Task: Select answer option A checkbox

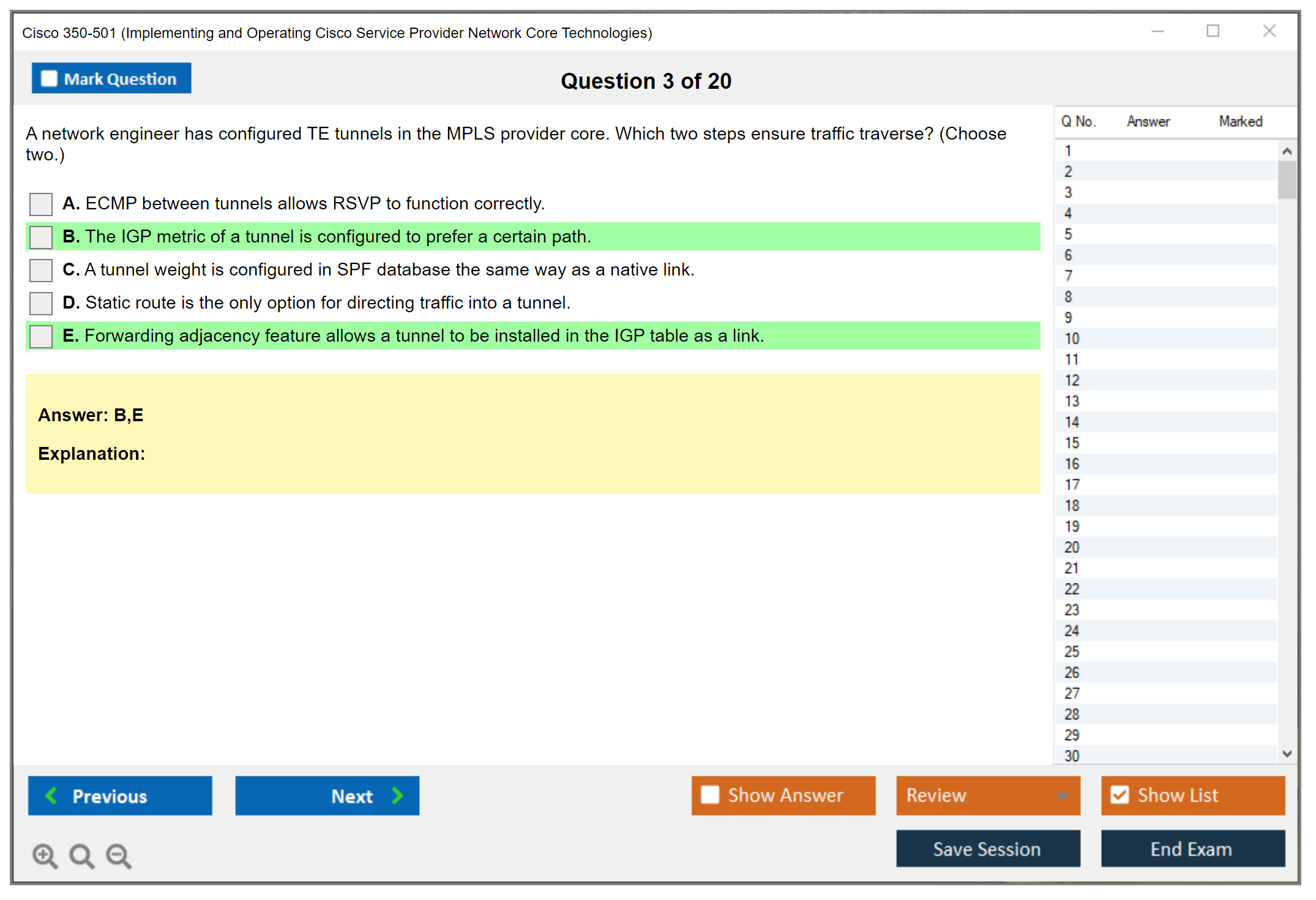Action: 41,204
